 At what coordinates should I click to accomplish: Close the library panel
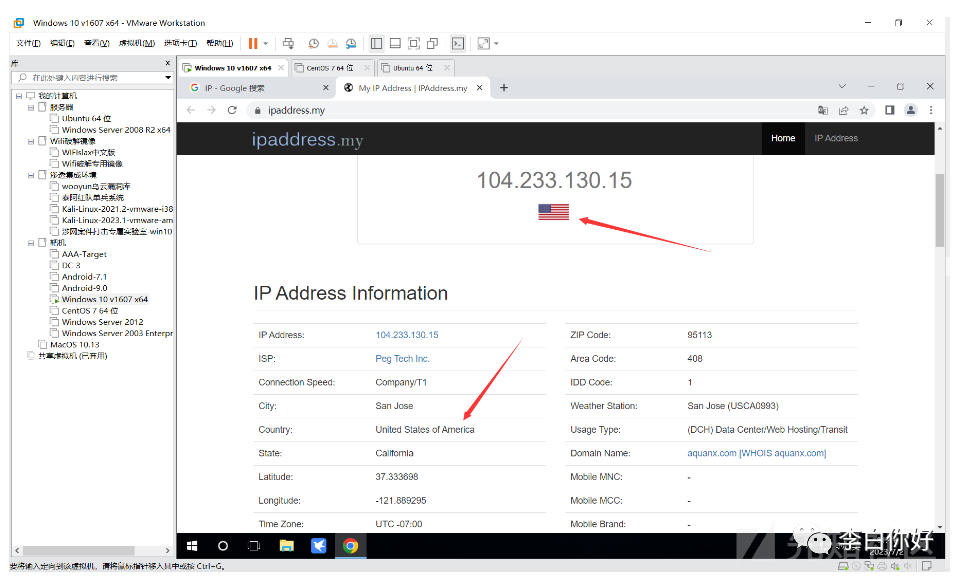tap(168, 63)
